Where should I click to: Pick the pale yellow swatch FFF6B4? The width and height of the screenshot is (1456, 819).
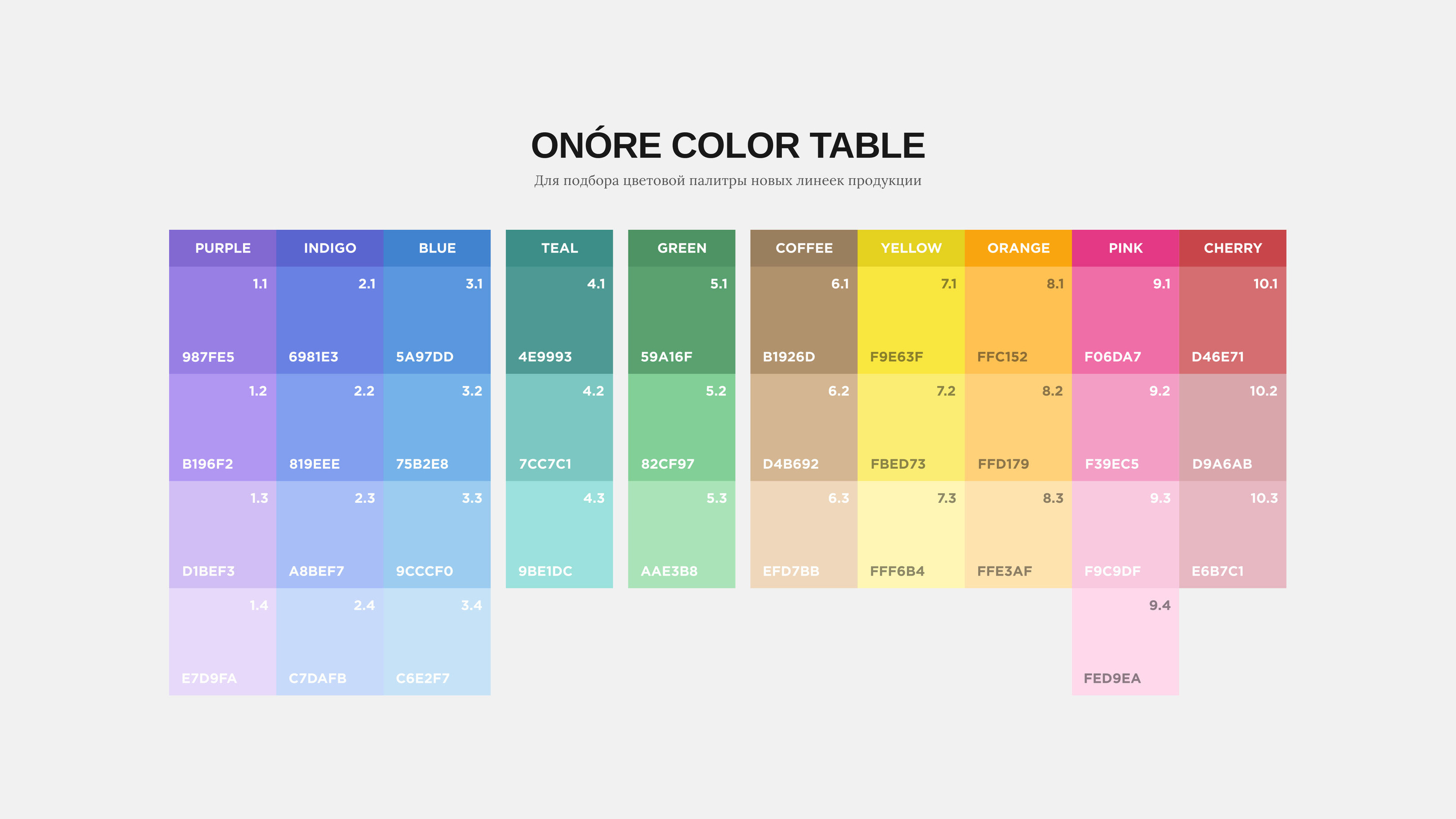coord(910,534)
